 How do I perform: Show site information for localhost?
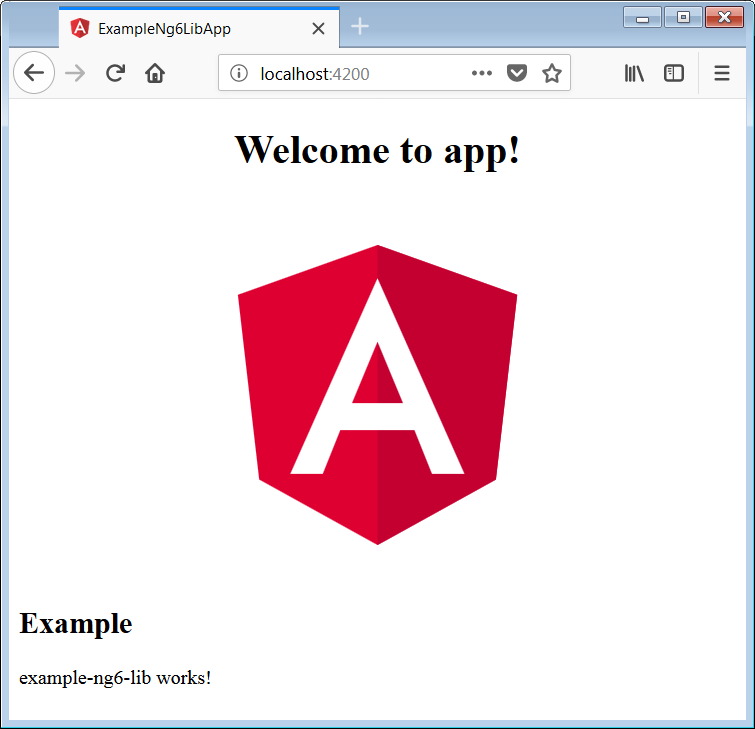[x=238, y=73]
